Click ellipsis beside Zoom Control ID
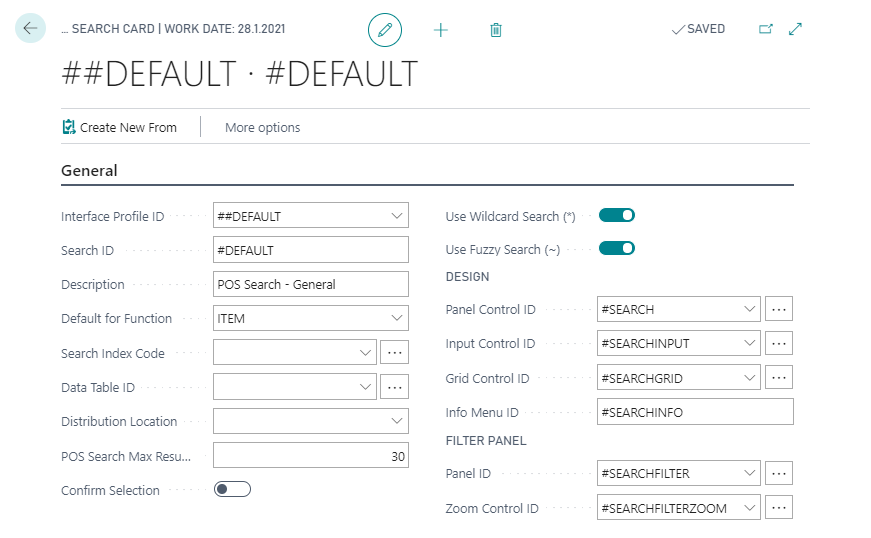 click(779, 508)
